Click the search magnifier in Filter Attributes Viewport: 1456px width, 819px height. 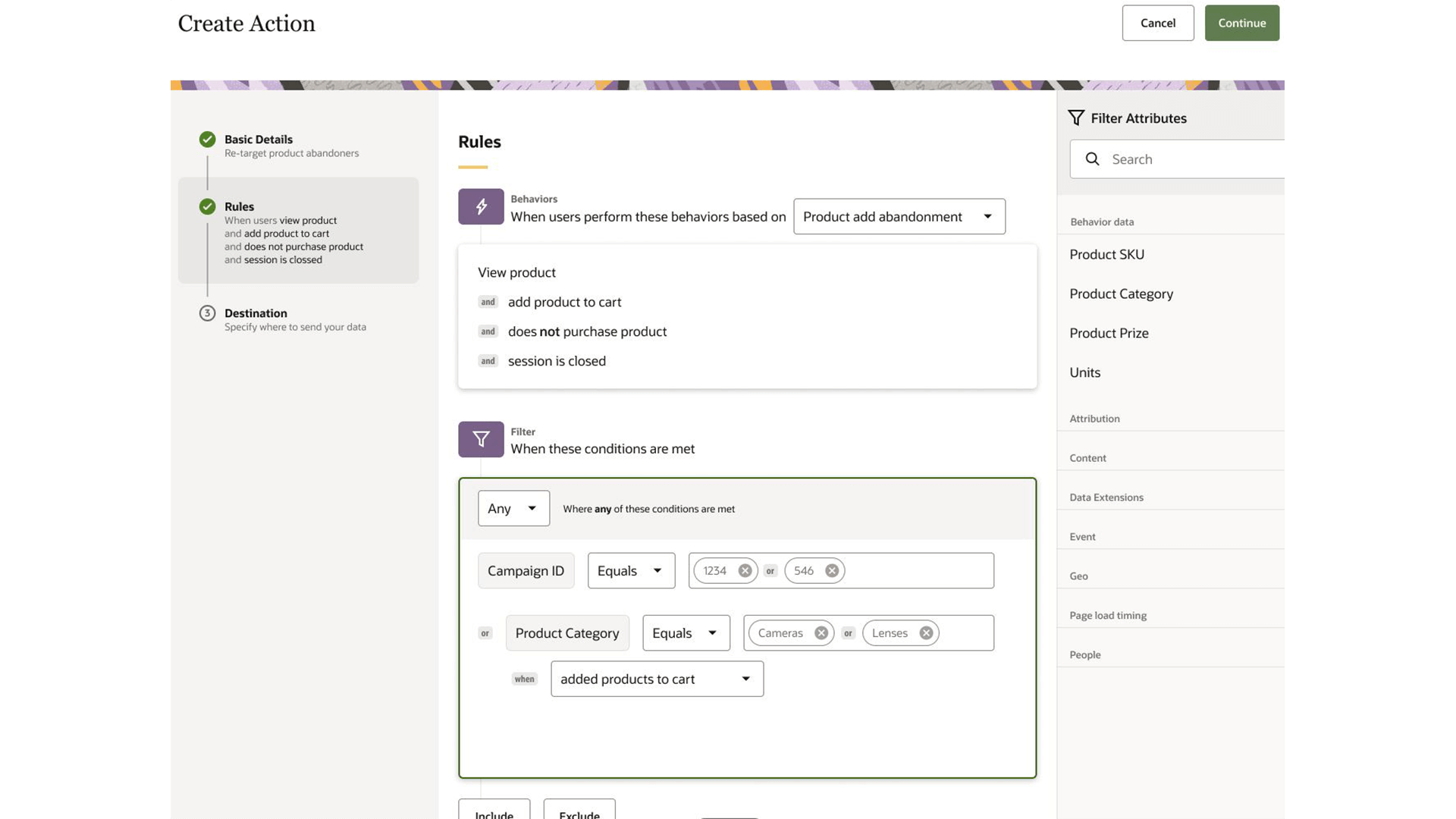tap(1092, 158)
